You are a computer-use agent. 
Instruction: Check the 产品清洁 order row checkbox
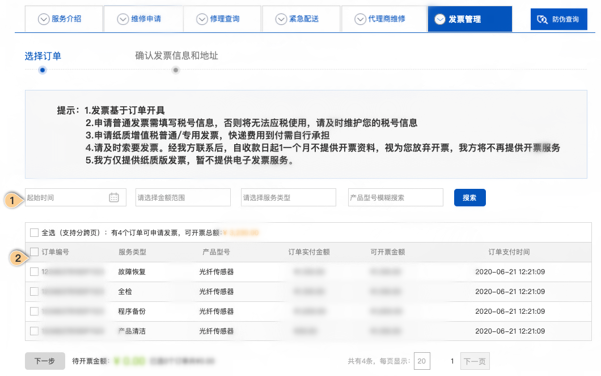(x=34, y=331)
